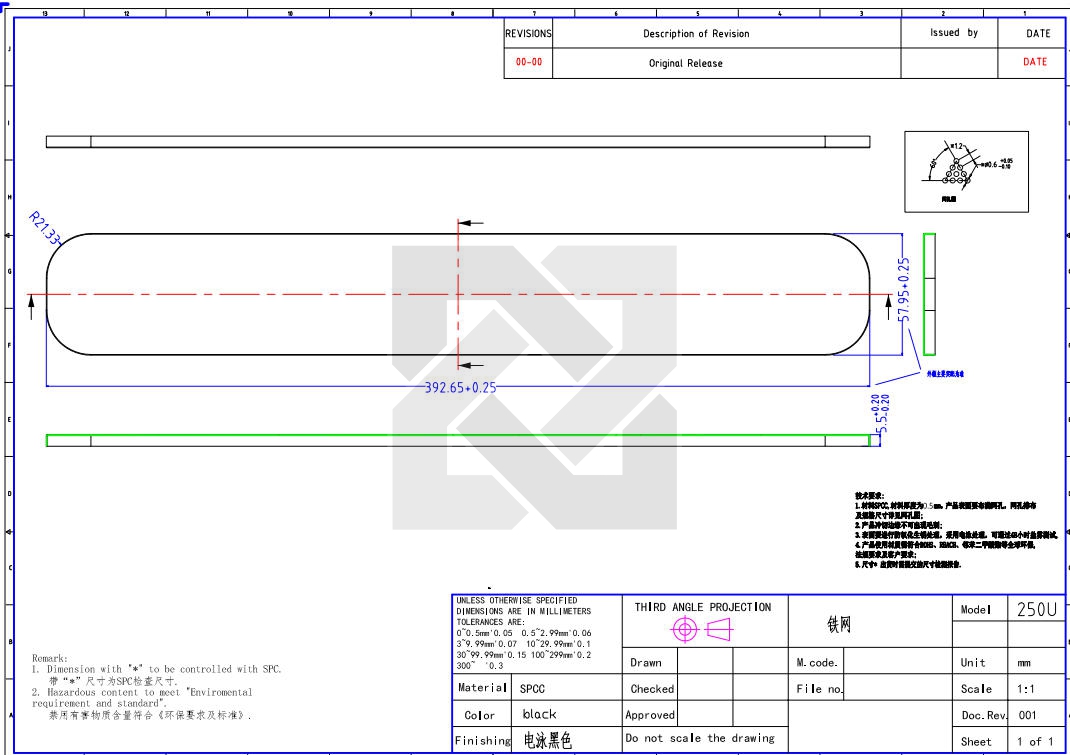Select the green side view rectangle
Viewport: 1070px width, 755px height.
pos(929,294)
